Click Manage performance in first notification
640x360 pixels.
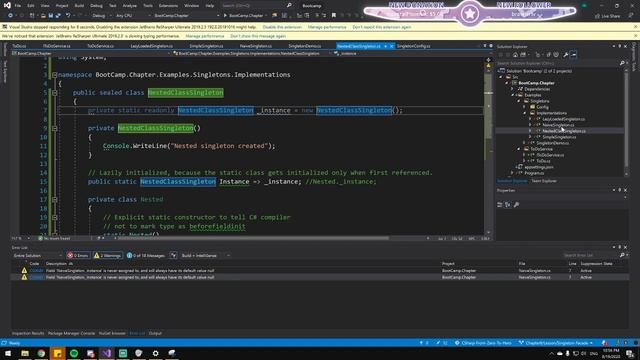point(327,27)
